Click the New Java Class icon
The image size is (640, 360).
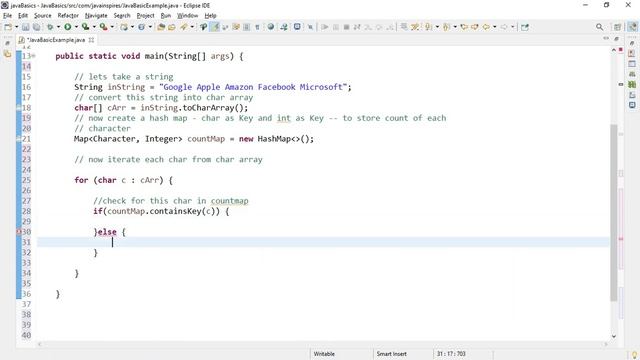pos(142,27)
